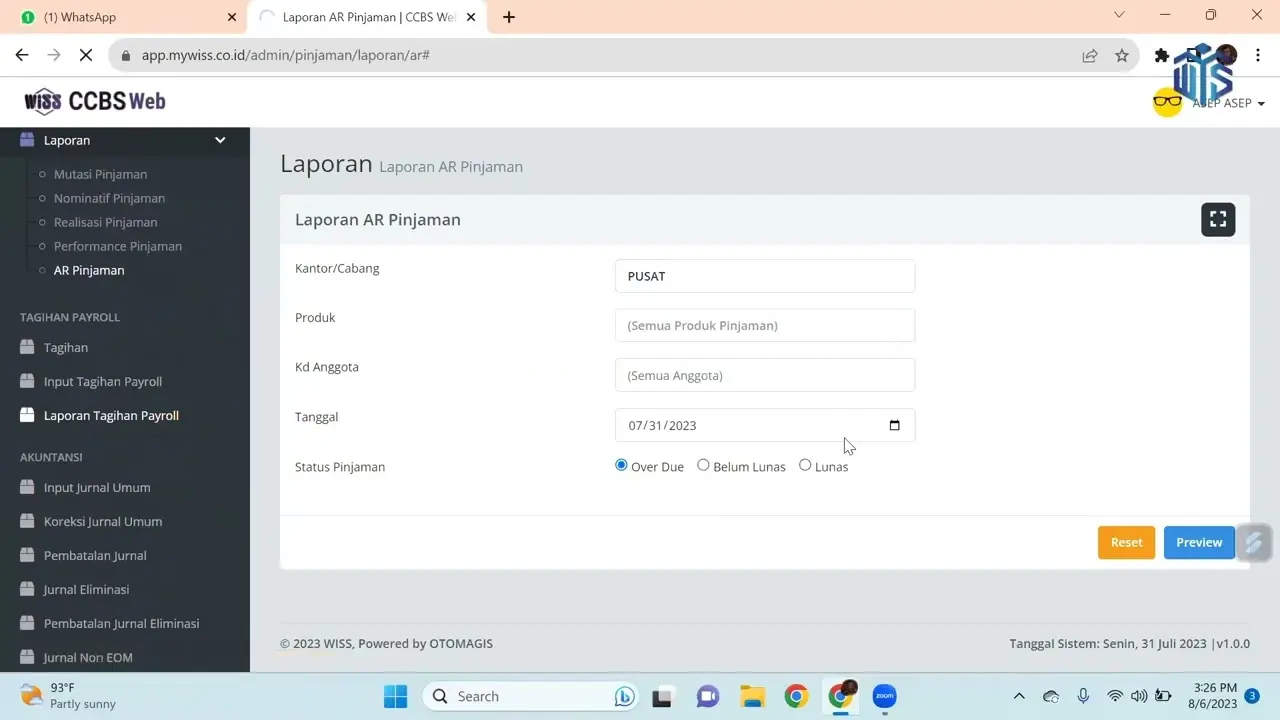
Task: Open Jurnal Eliminasi from the sidebar
Action: [x=86, y=589]
